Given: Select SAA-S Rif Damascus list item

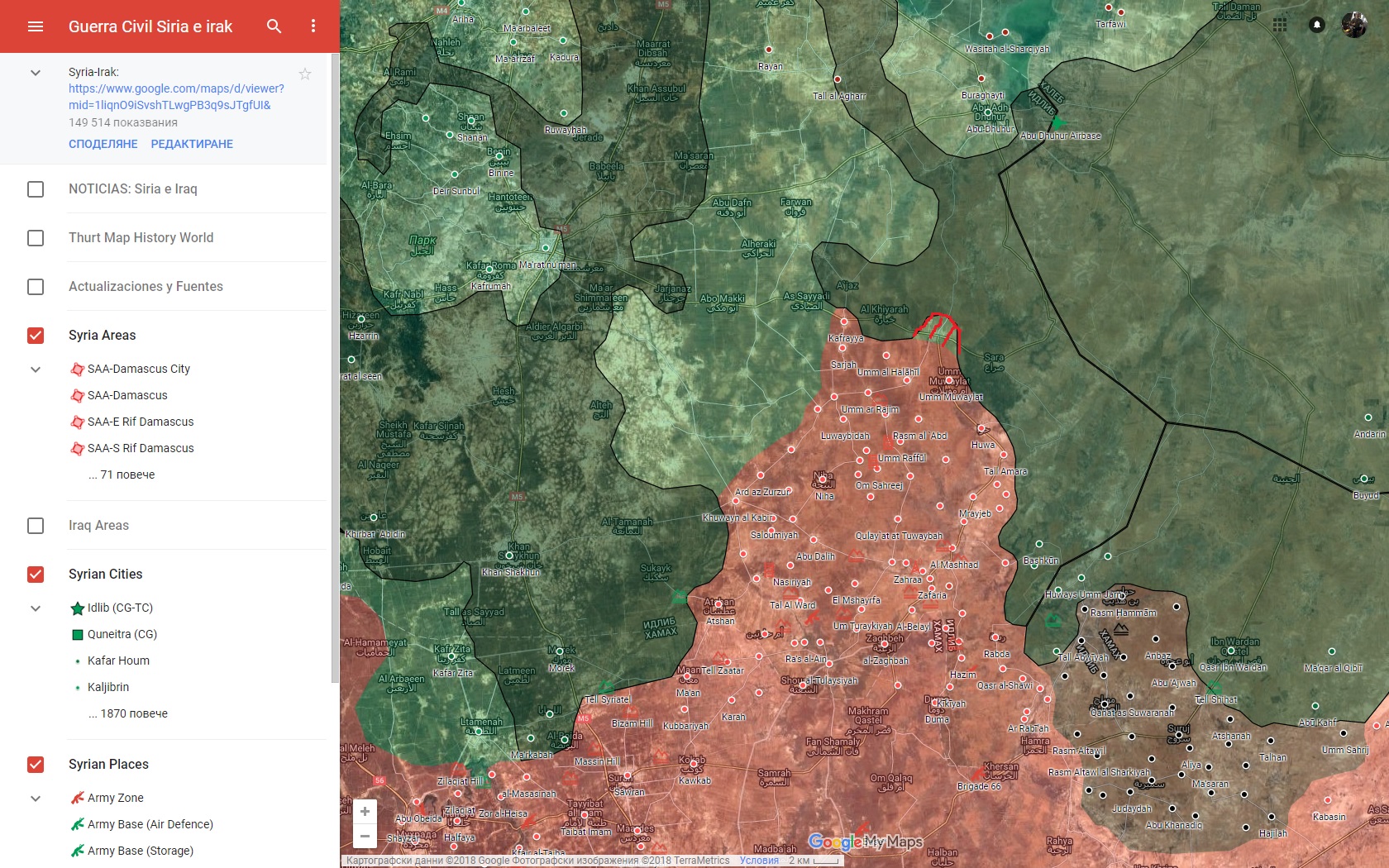Looking at the screenshot, I should (x=141, y=448).
